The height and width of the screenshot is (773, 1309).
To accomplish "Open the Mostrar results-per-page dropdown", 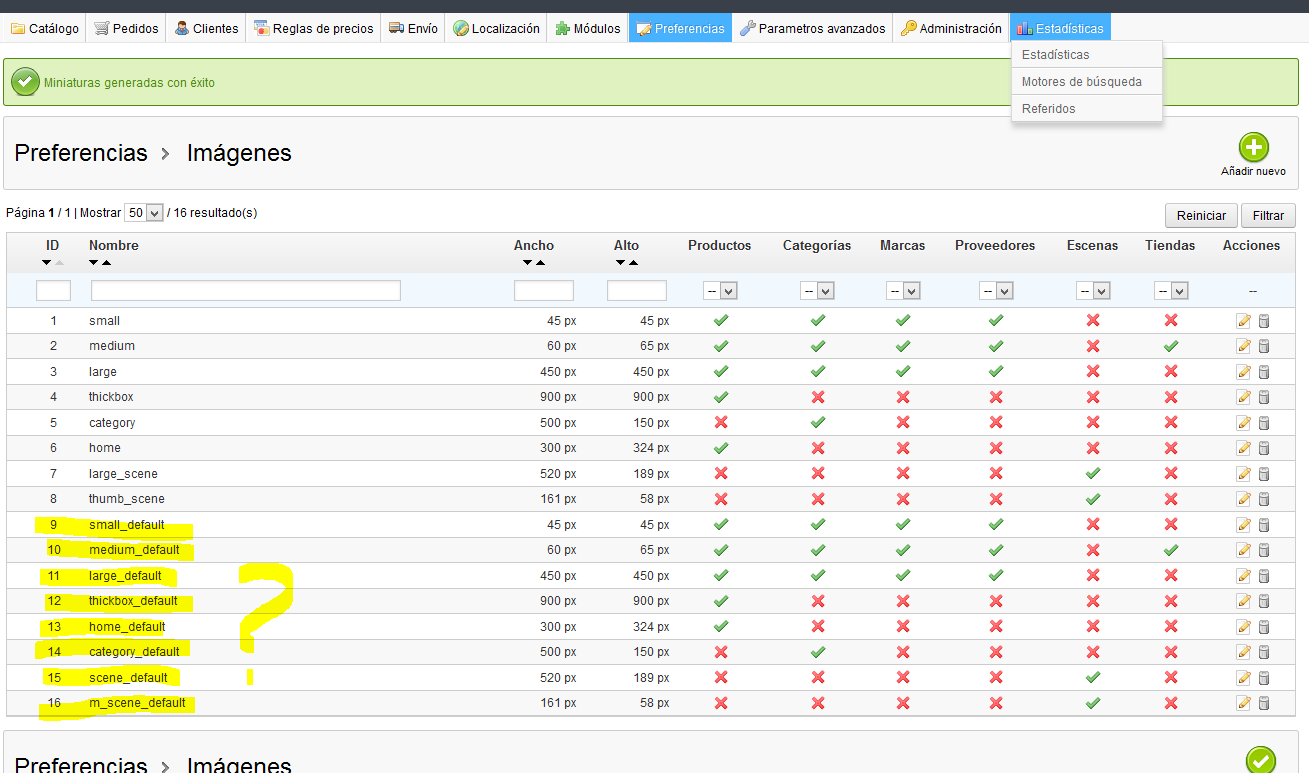I will tap(143, 213).
